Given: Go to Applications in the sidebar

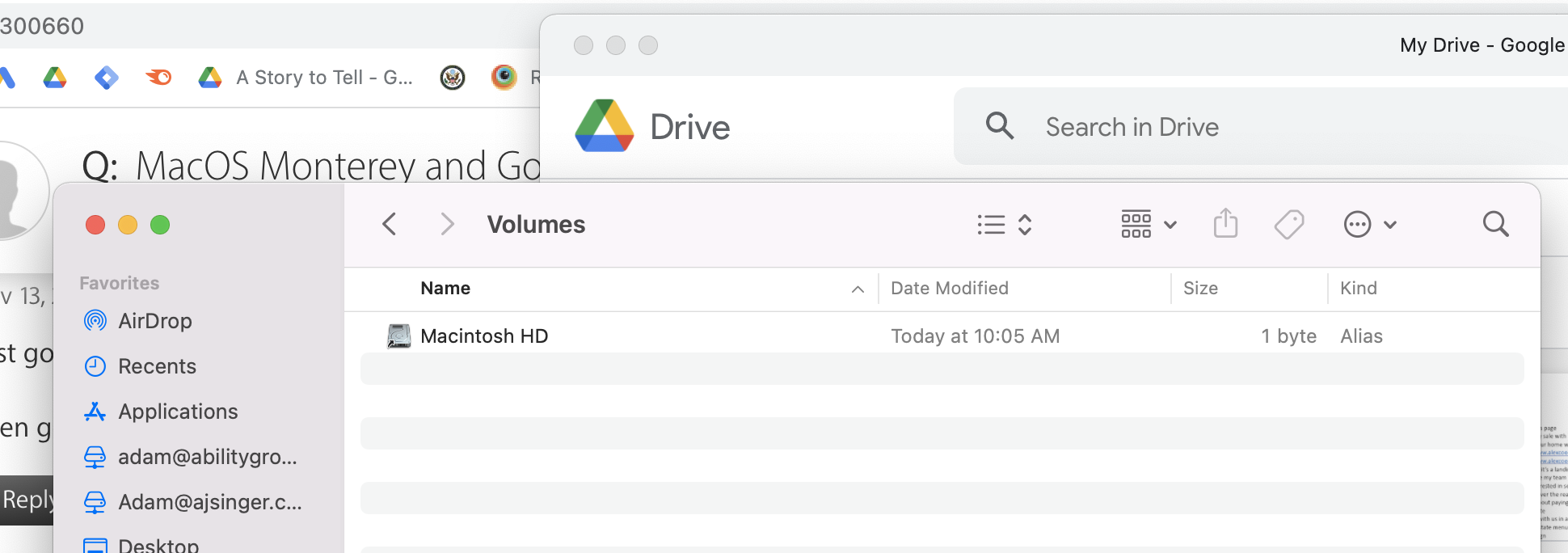Looking at the screenshot, I should pos(178,412).
